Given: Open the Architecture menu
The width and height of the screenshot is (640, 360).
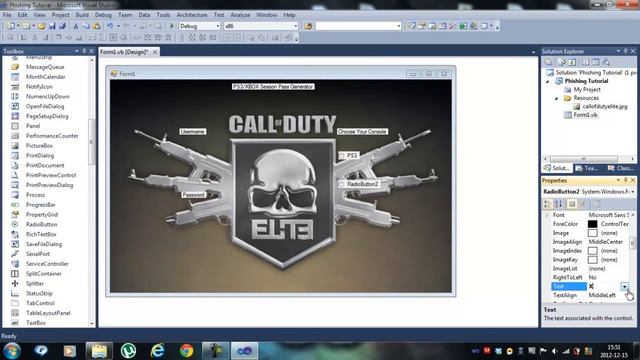Looking at the screenshot, I should pos(192,15).
